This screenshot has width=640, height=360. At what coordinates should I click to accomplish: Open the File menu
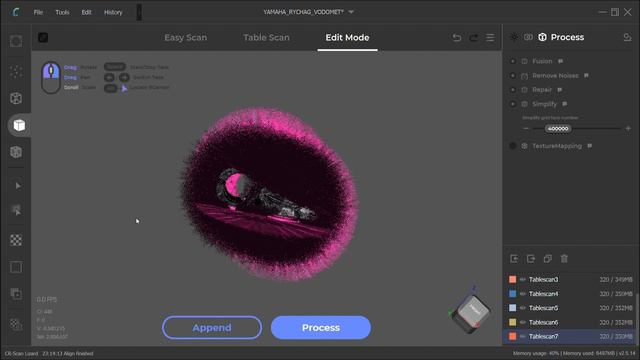click(x=38, y=12)
